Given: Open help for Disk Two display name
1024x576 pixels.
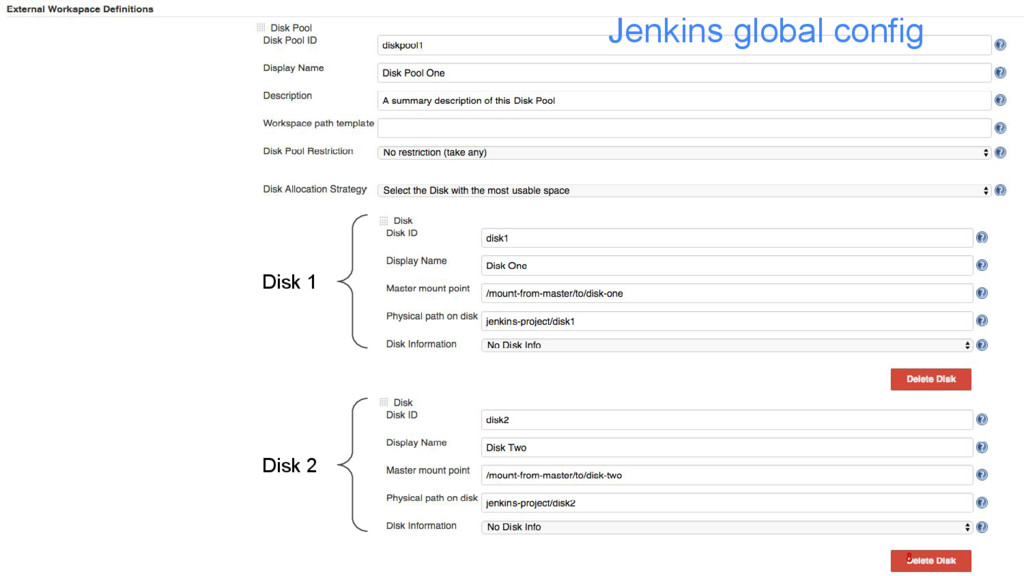Looking at the screenshot, I should (982, 447).
